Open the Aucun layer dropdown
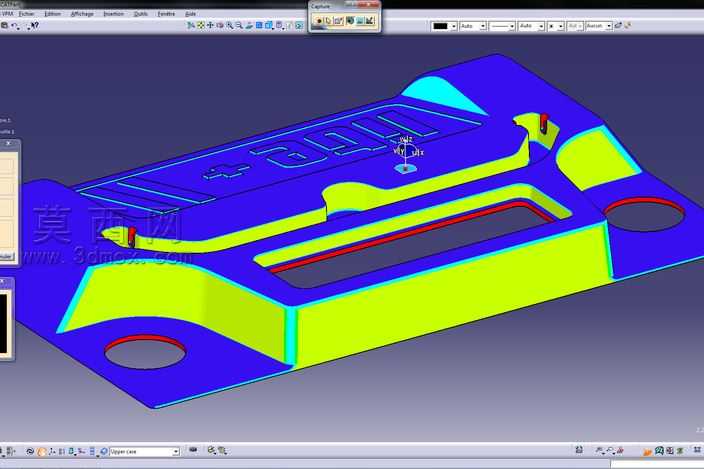Viewport: 704px width, 469px height. coord(598,26)
